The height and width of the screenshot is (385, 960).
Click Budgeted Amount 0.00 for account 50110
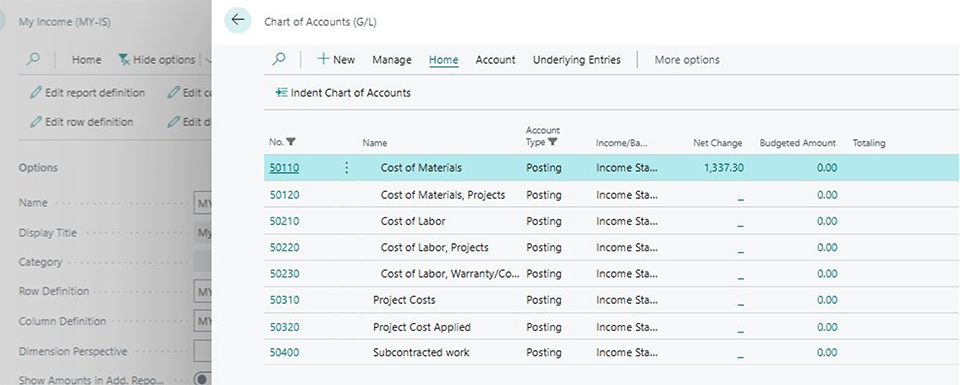point(827,168)
